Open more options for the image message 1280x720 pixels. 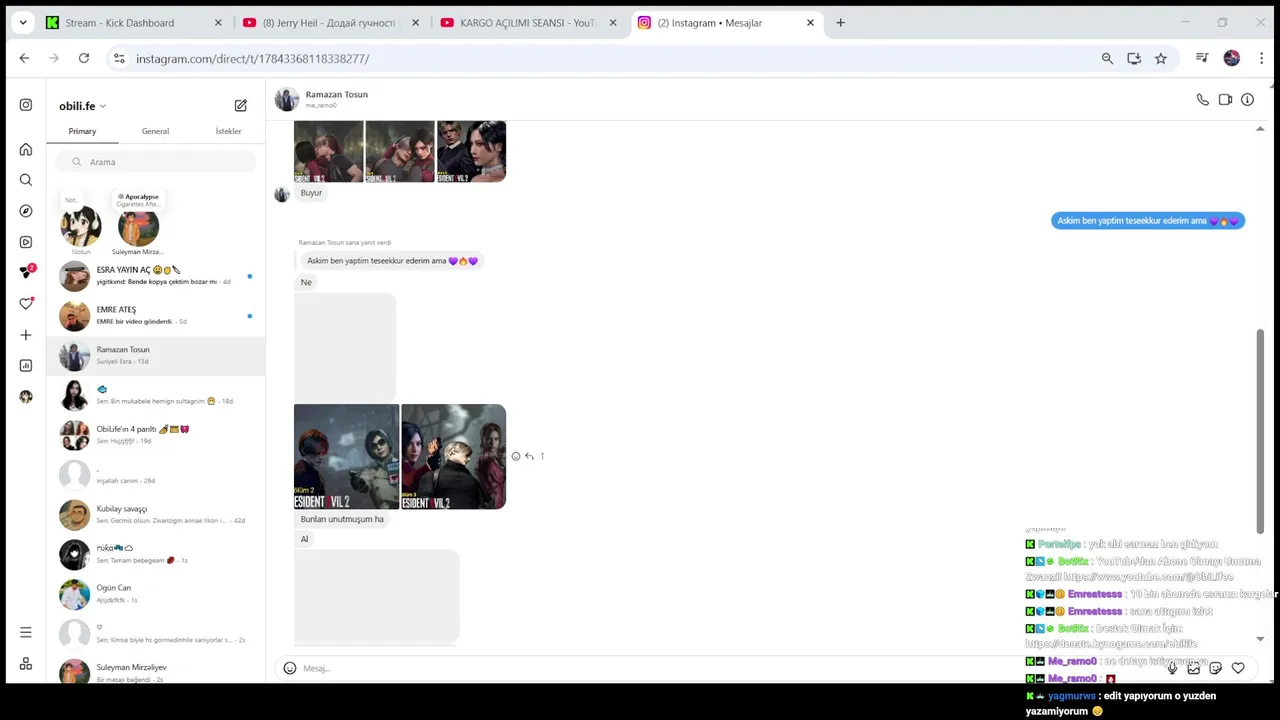542,456
